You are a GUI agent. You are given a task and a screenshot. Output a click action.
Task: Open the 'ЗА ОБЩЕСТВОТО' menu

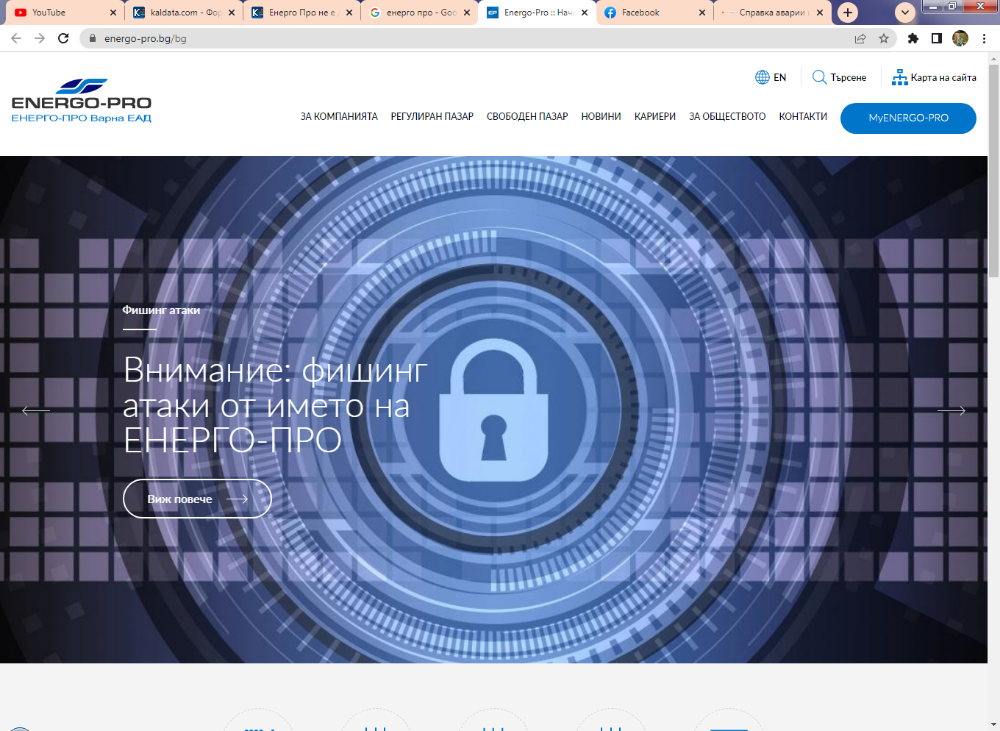tap(727, 117)
